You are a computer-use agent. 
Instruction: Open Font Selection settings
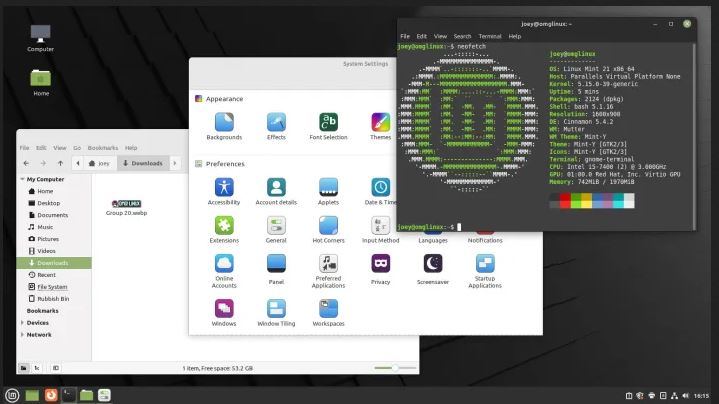[328, 126]
